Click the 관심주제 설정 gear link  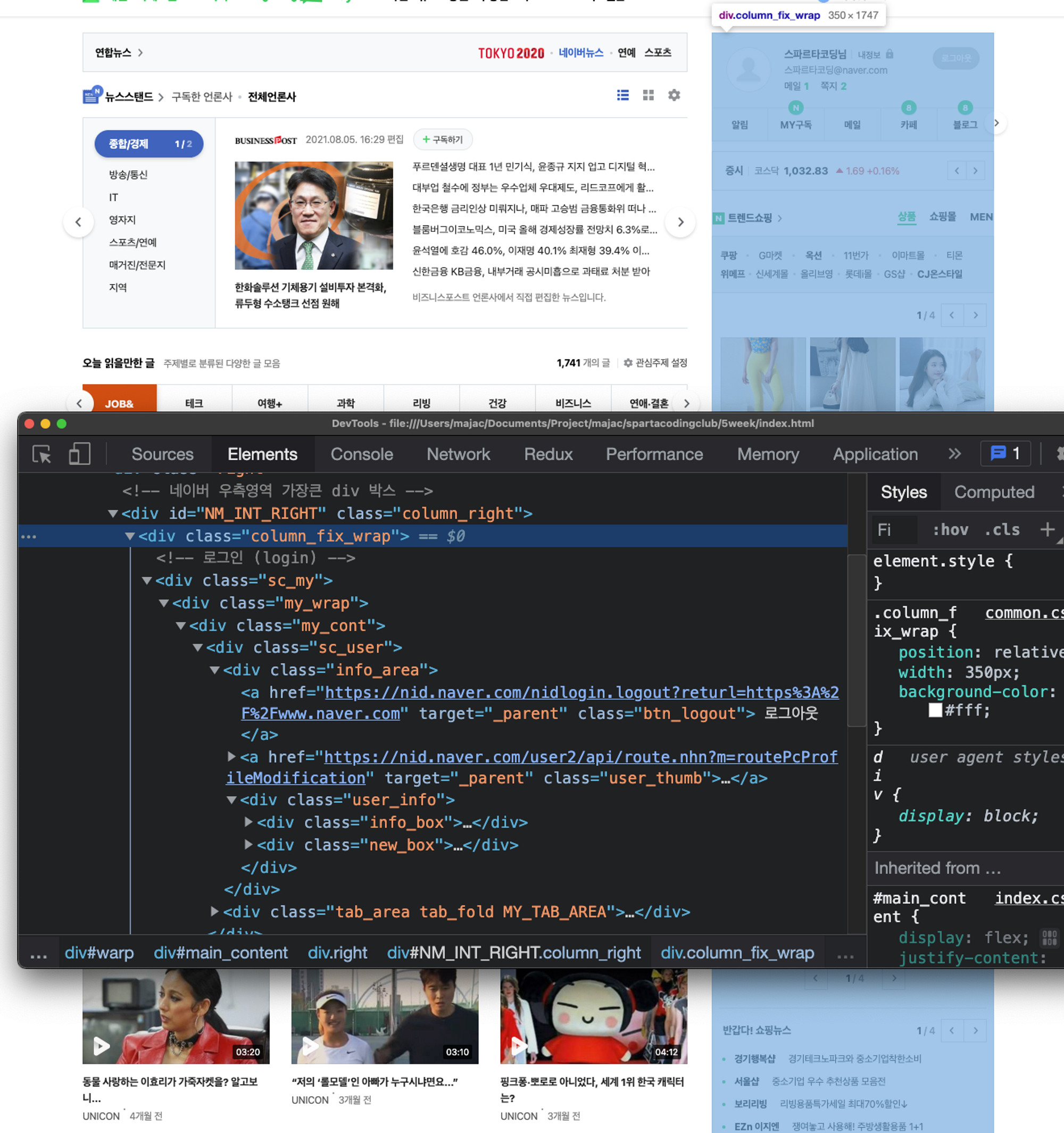click(655, 363)
